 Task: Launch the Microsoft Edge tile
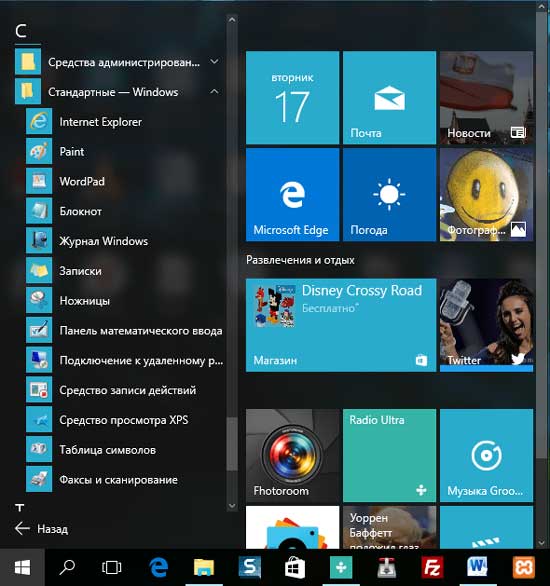[x=292, y=195]
